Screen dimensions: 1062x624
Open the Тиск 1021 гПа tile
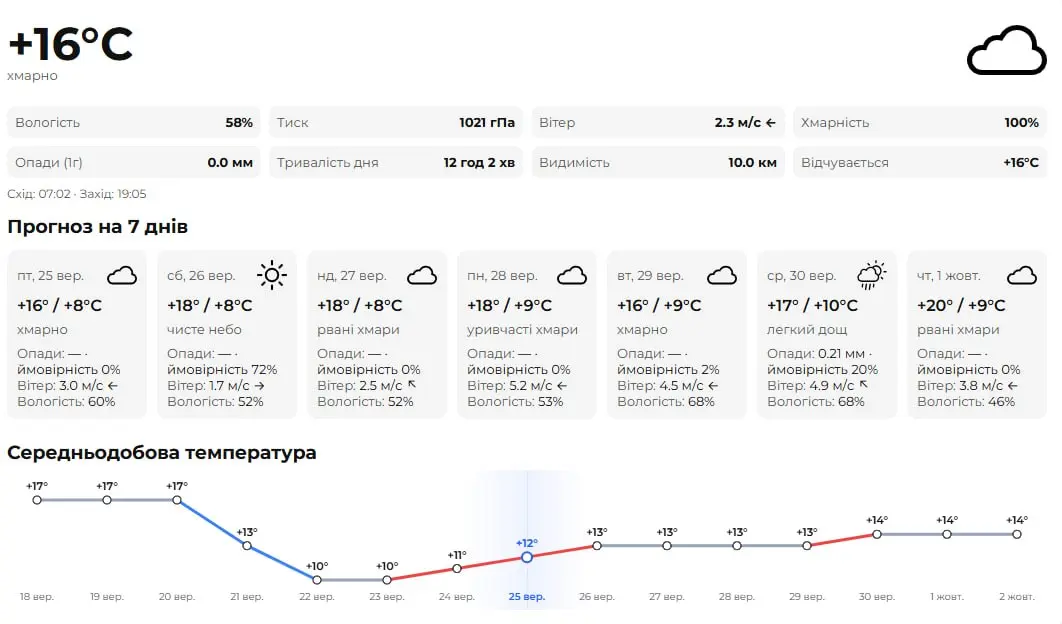396,123
